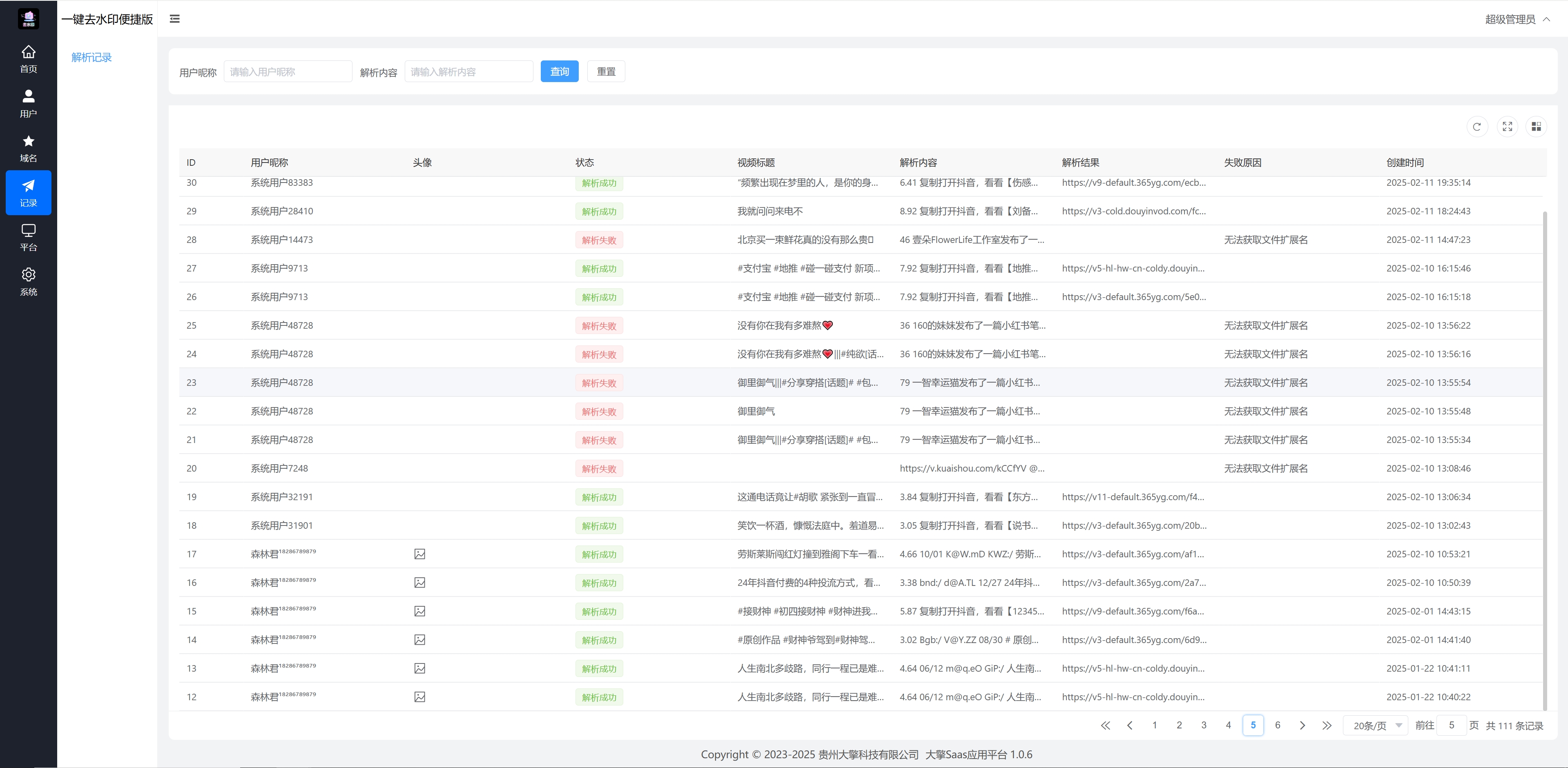Select current page 5 in pagination
The image size is (1568, 768).
point(1253,726)
